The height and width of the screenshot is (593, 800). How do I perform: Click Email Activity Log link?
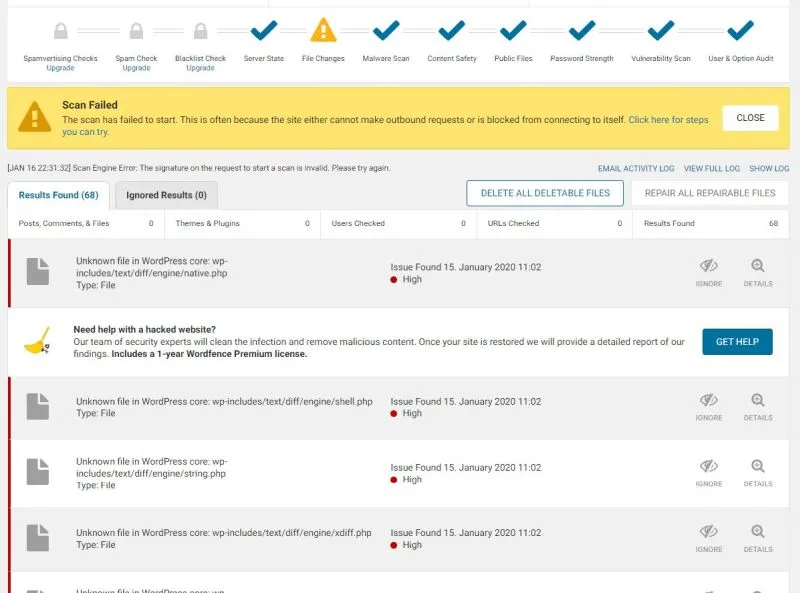tap(636, 168)
